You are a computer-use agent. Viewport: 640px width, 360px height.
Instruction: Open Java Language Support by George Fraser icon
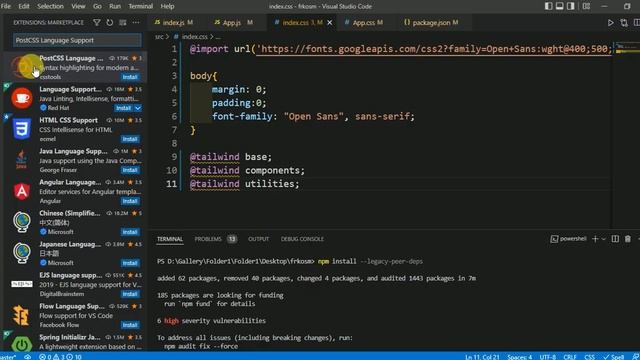[22, 160]
